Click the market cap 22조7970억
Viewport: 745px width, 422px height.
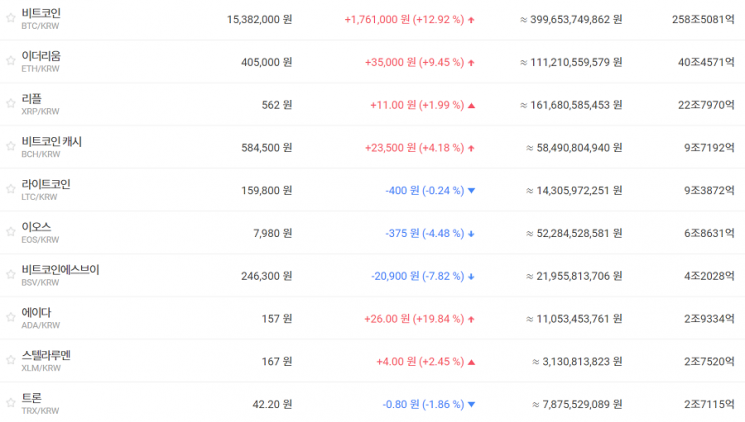[706, 105]
